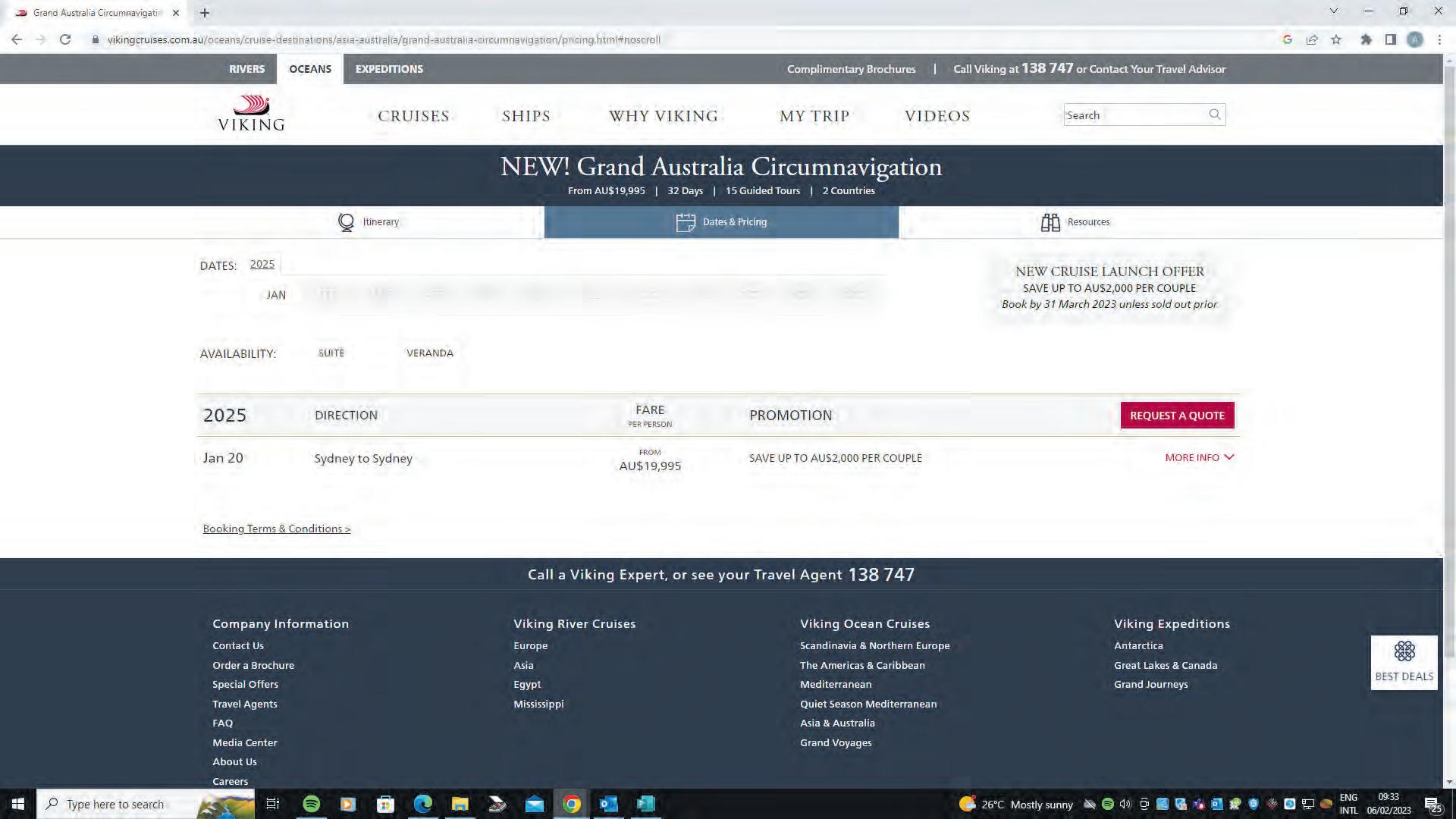Open Booking Terms & Conditions link
Image resolution: width=1456 pixels, height=819 pixels.
(277, 529)
